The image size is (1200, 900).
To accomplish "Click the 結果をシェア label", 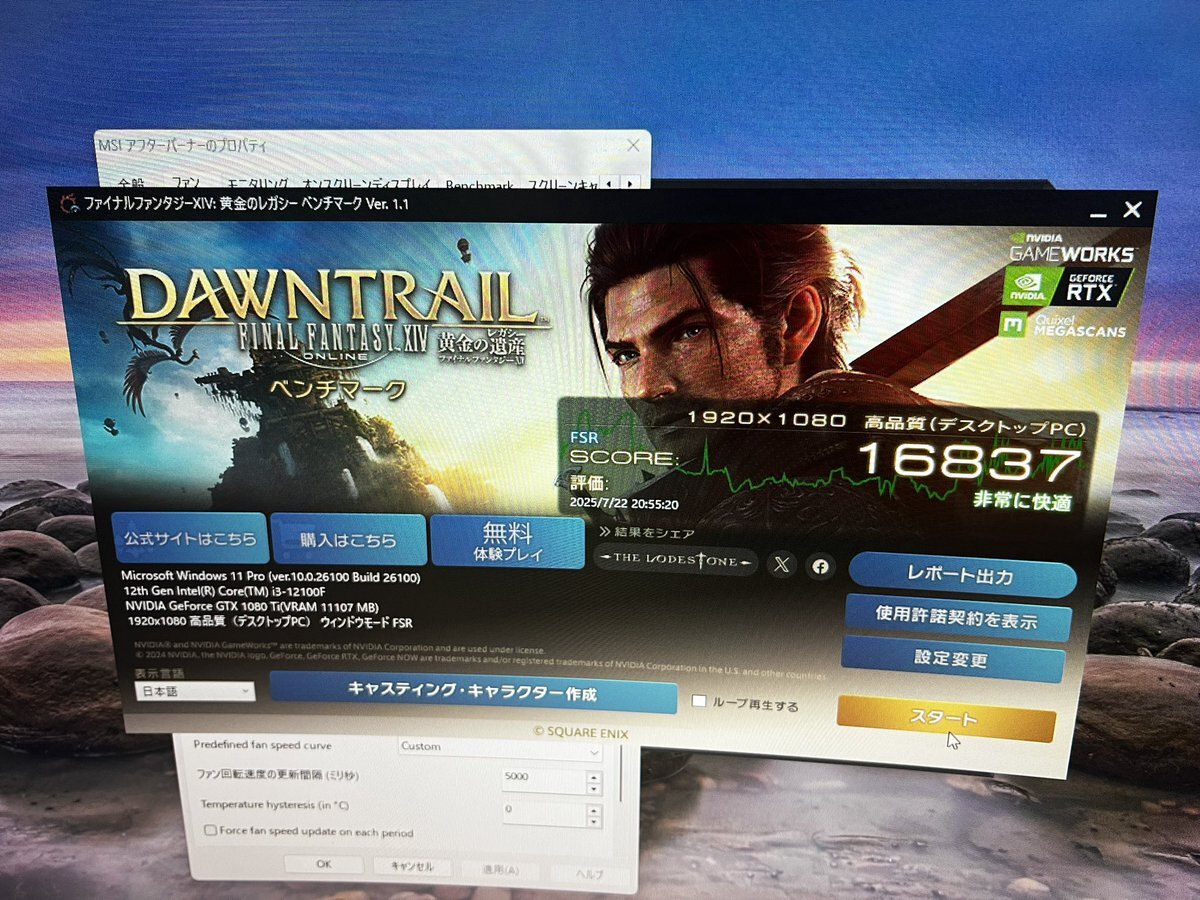I will tap(654, 533).
